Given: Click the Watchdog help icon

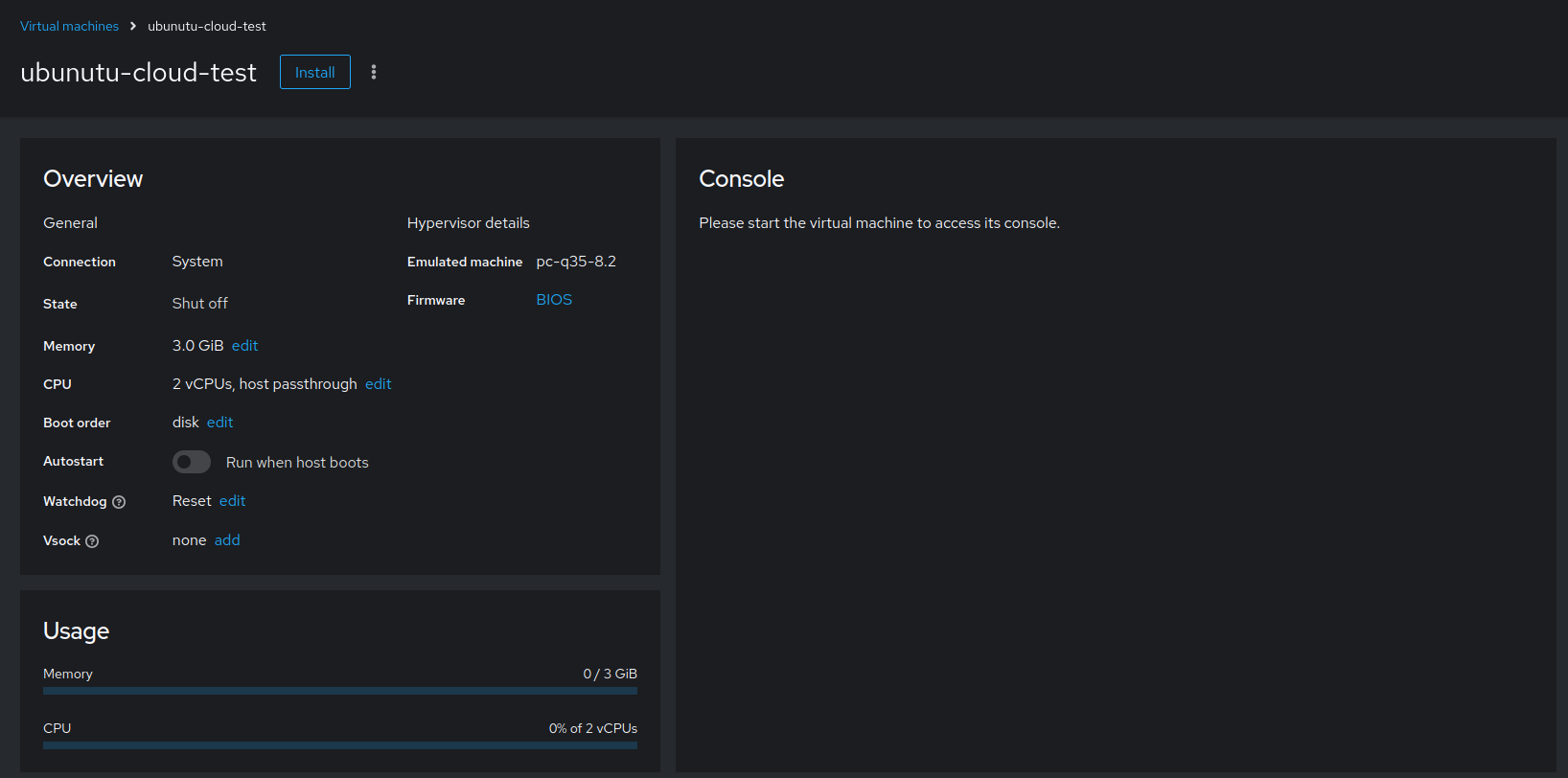Looking at the screenshot, I should (119, 502).
